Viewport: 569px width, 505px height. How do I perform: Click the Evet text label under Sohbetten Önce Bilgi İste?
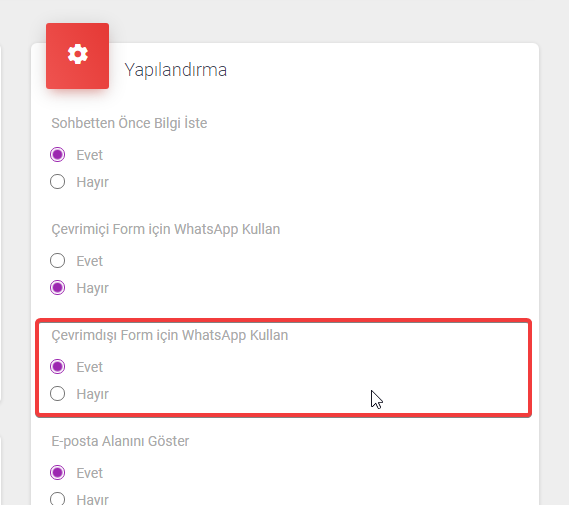coord(90,155)
